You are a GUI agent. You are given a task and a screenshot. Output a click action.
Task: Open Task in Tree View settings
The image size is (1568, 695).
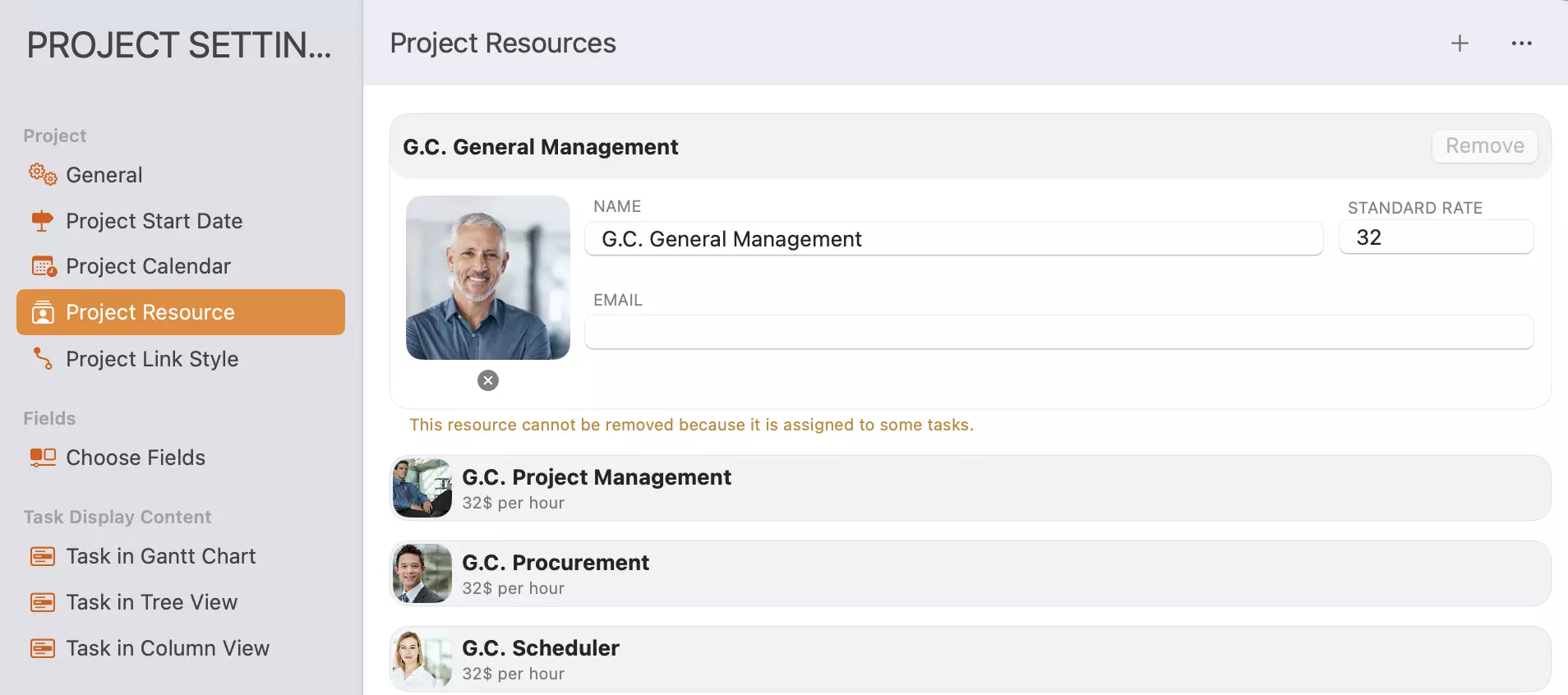pos(152,602)
